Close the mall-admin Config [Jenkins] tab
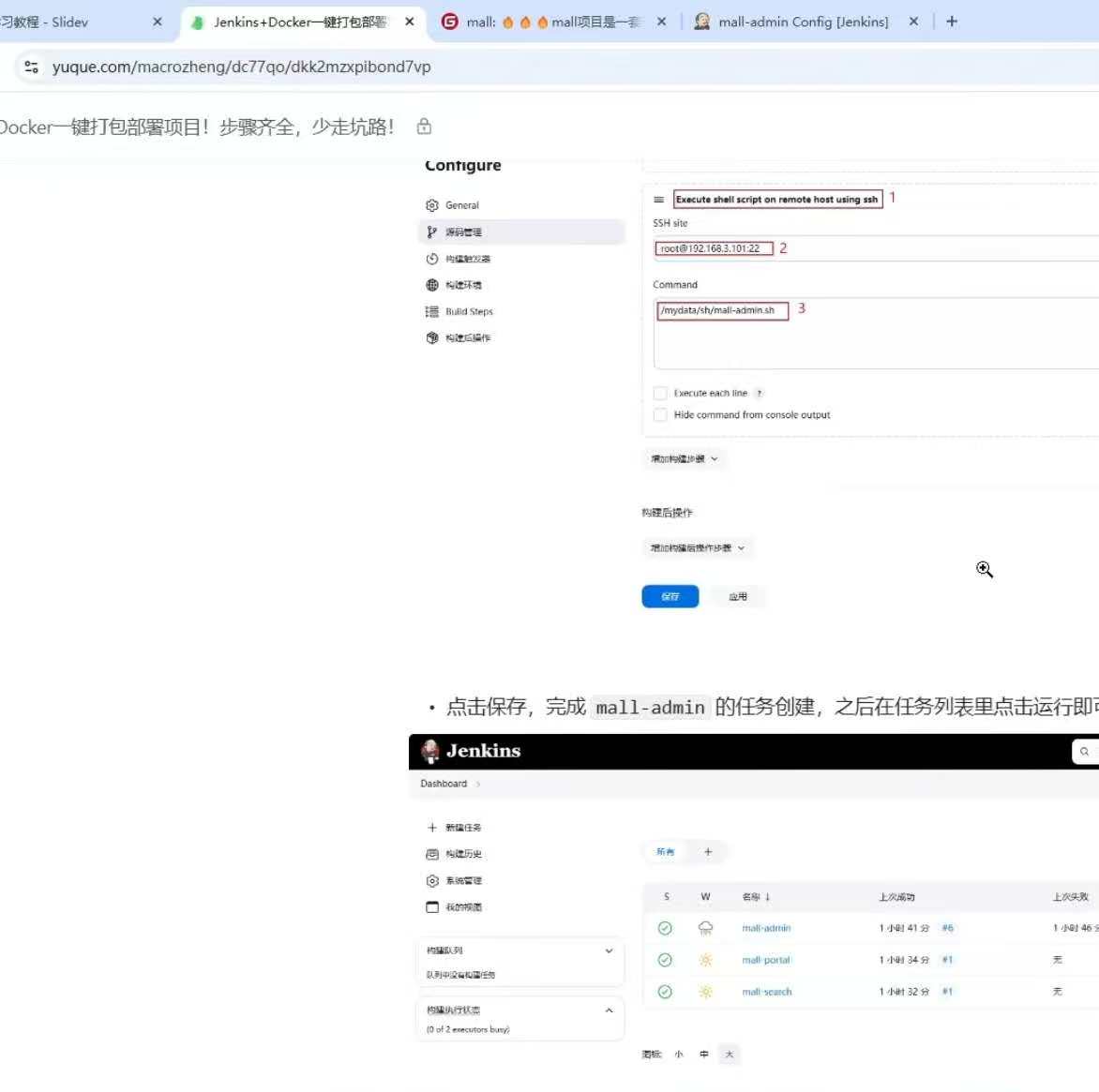 coord(913,22)
